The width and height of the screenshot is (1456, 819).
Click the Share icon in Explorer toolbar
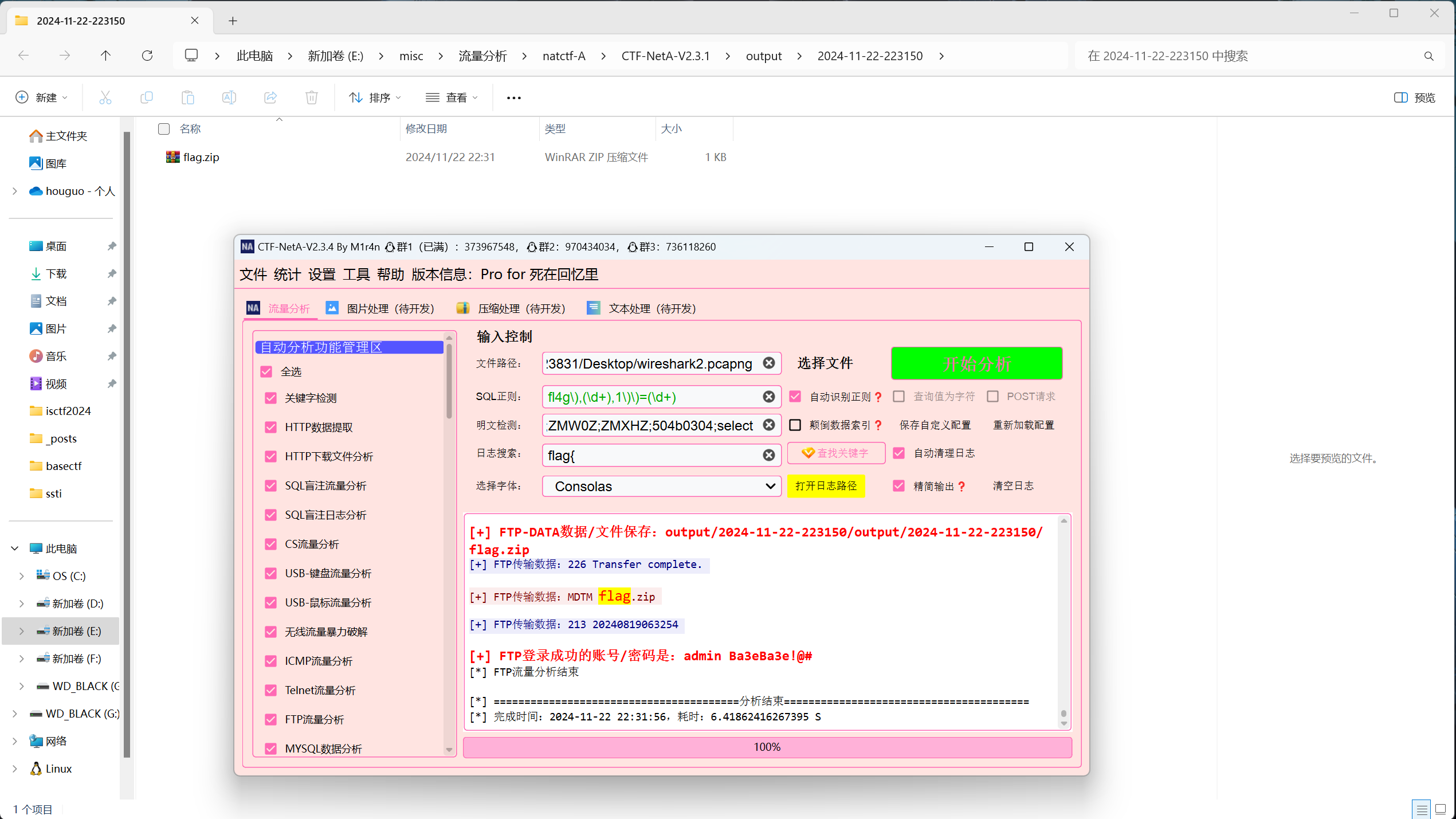(270, 97)
